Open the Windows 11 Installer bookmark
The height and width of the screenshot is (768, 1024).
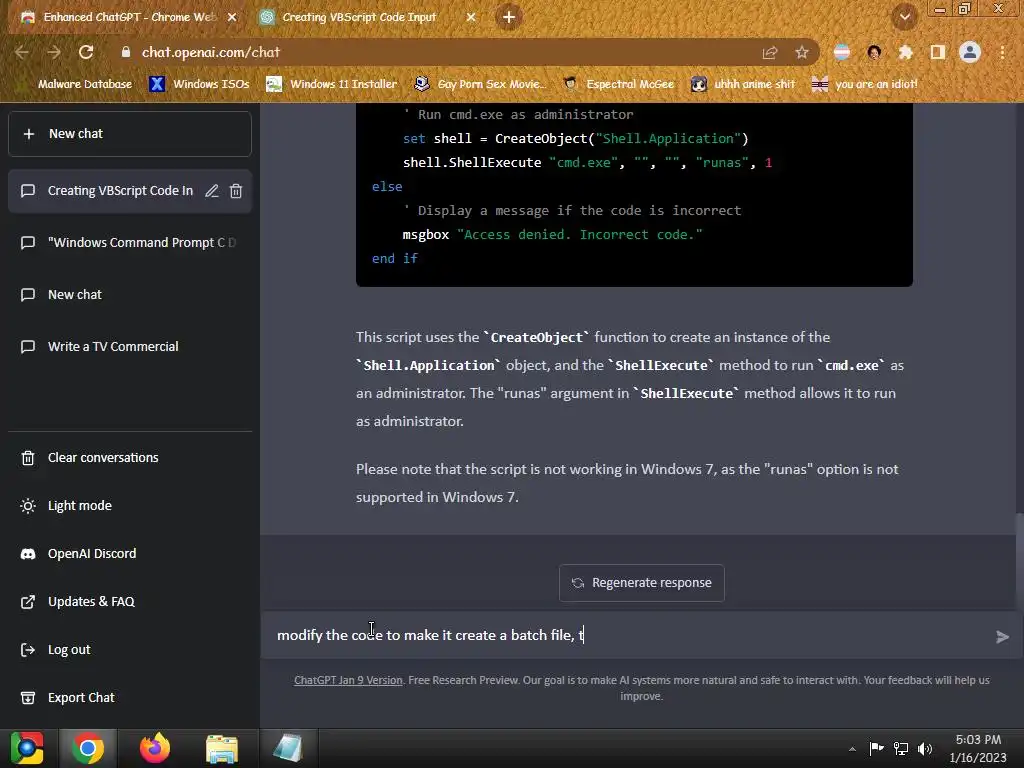(x=332, y=84)
